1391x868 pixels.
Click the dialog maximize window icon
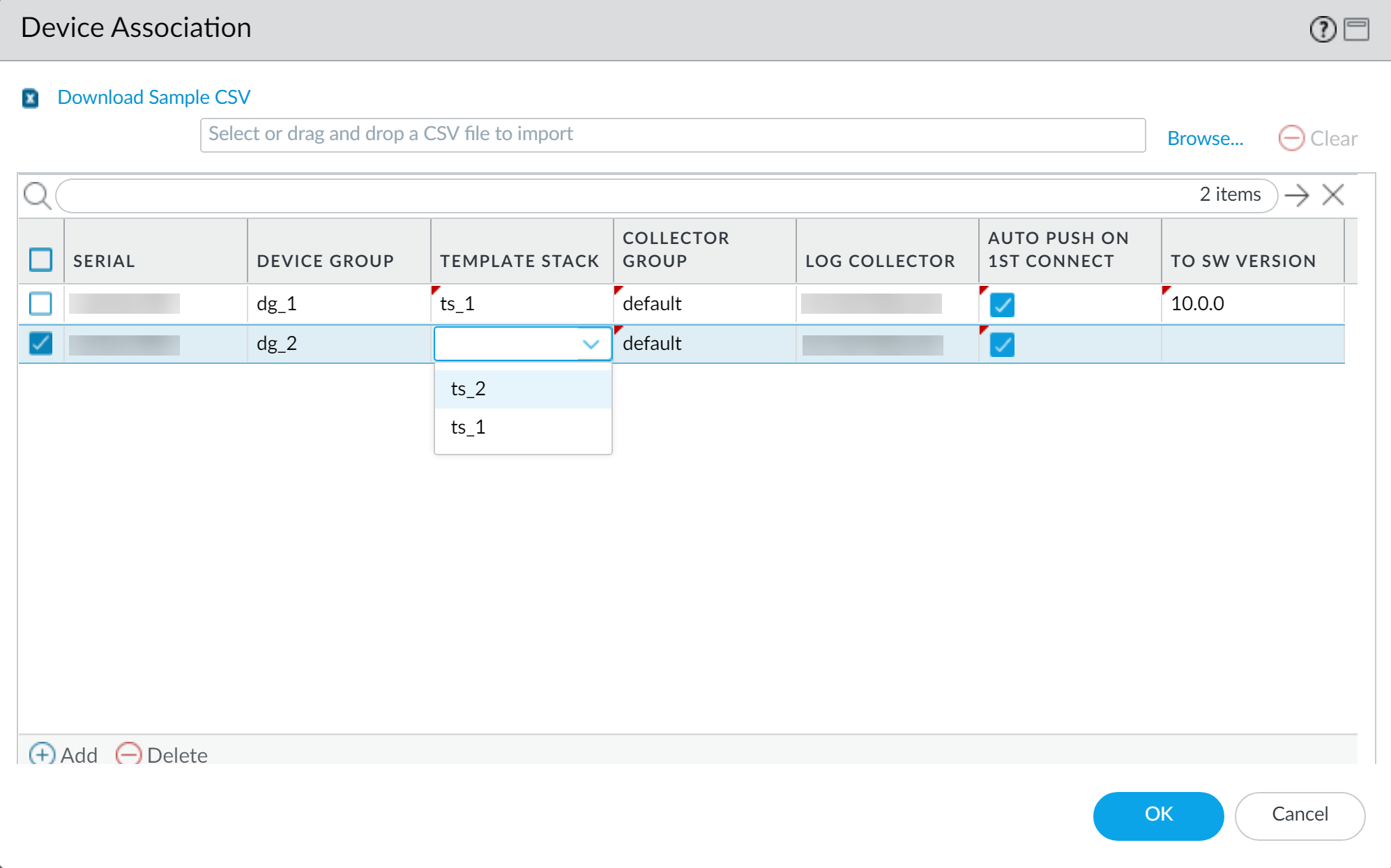coord(1356,29)
